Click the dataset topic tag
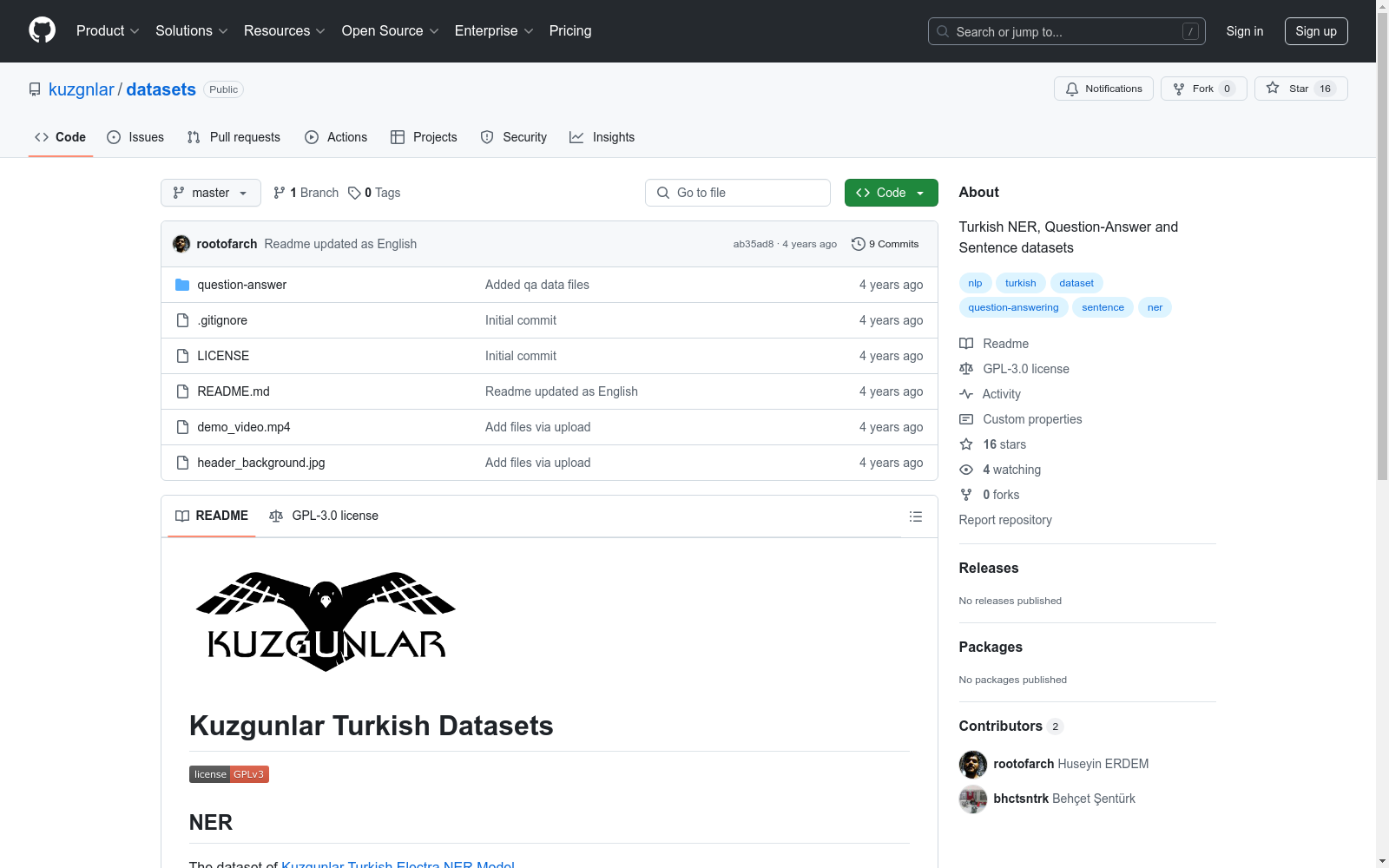 click(1076, 283)
